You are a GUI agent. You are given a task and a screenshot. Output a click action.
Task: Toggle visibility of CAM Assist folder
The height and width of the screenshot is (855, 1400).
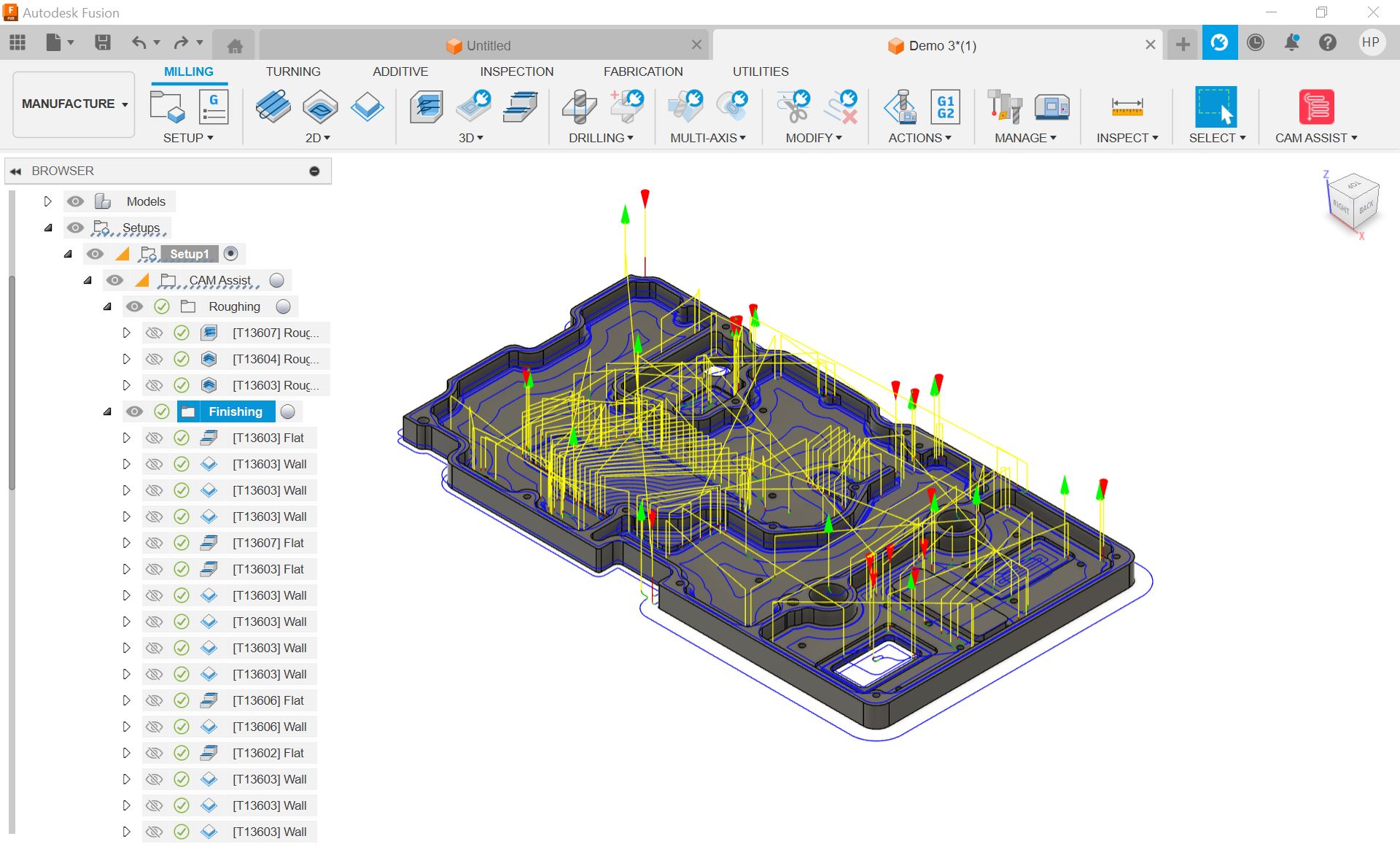pyautogui.click(x=114, y=280)
